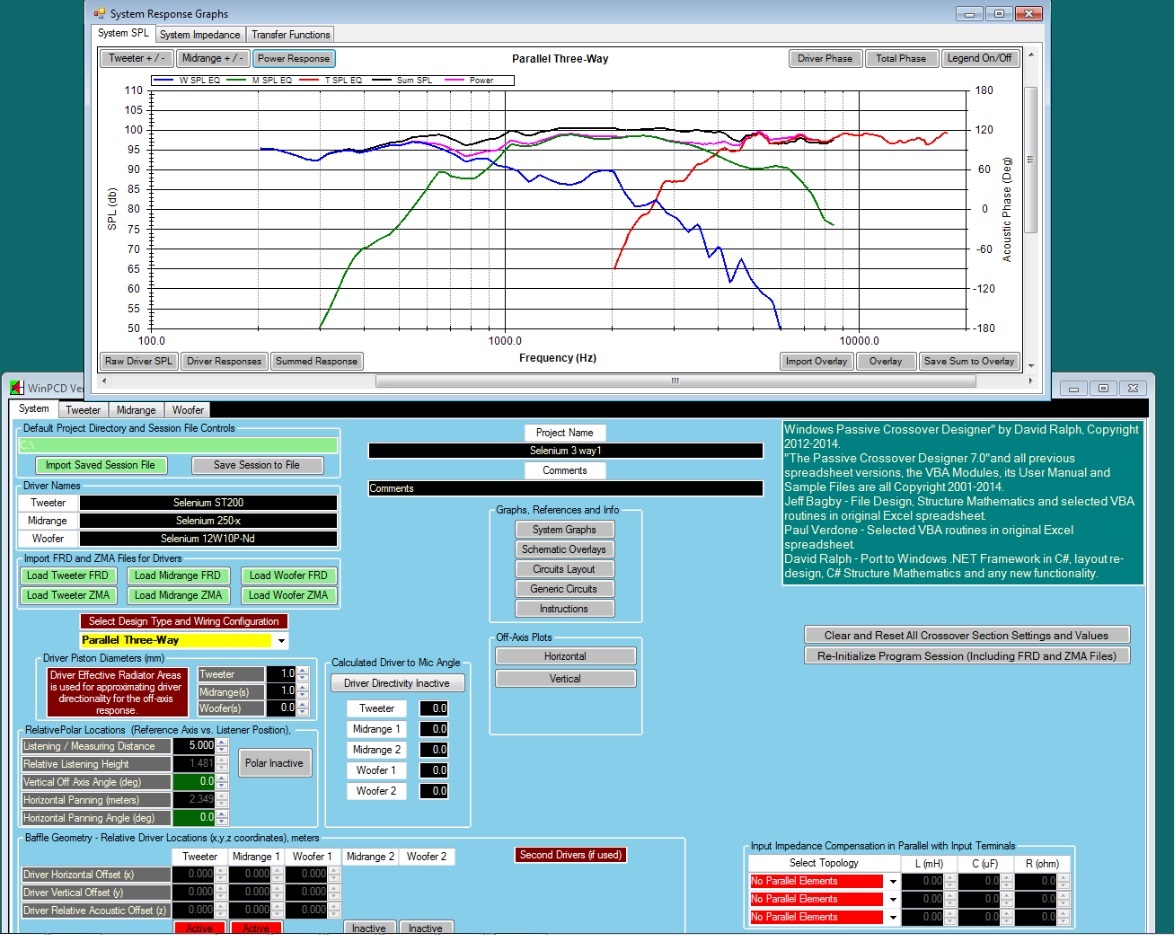Click the Overlay button
The width and height of the screenshot is (1175, 937).
pos(885,361)
